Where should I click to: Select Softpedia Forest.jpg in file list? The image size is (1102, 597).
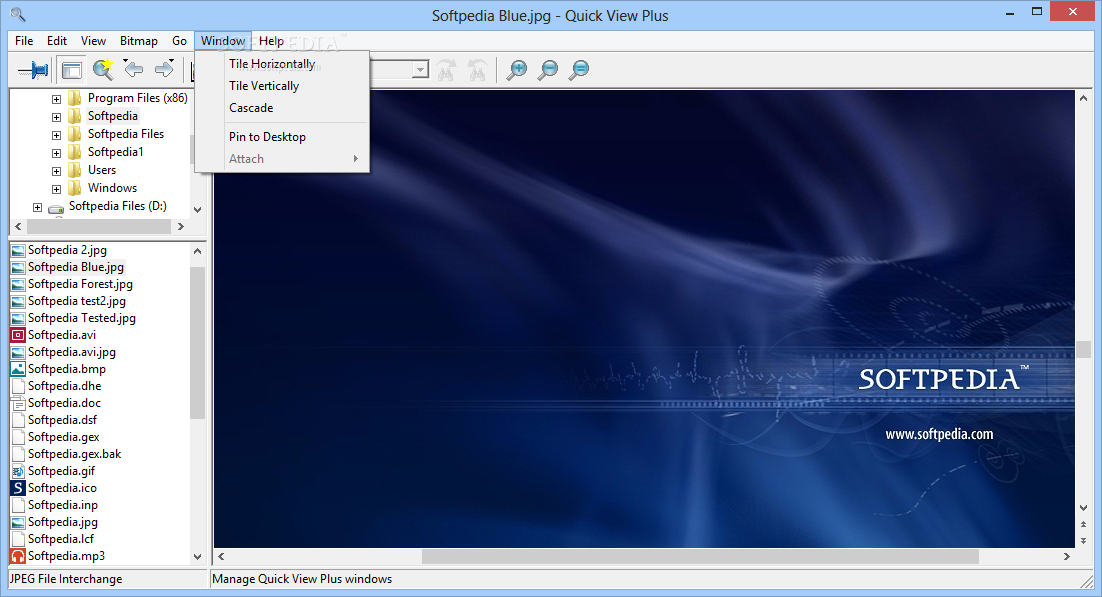pos(80,284)
